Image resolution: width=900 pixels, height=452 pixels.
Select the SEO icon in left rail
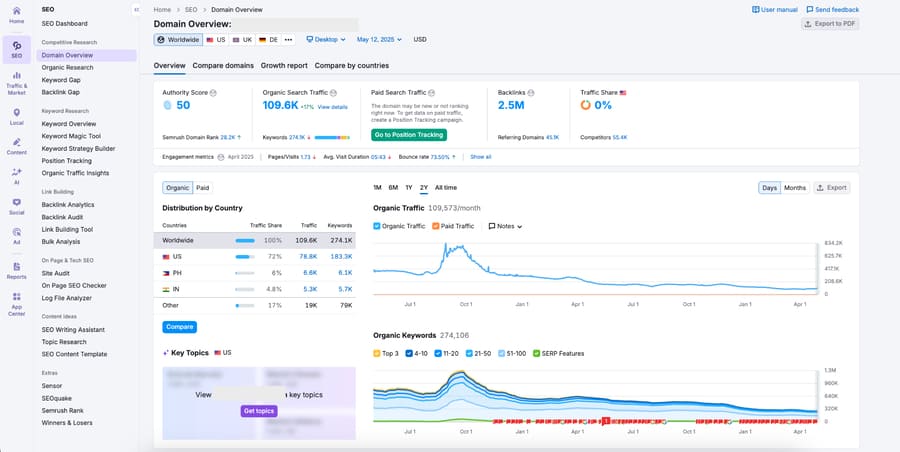point(17,45)
